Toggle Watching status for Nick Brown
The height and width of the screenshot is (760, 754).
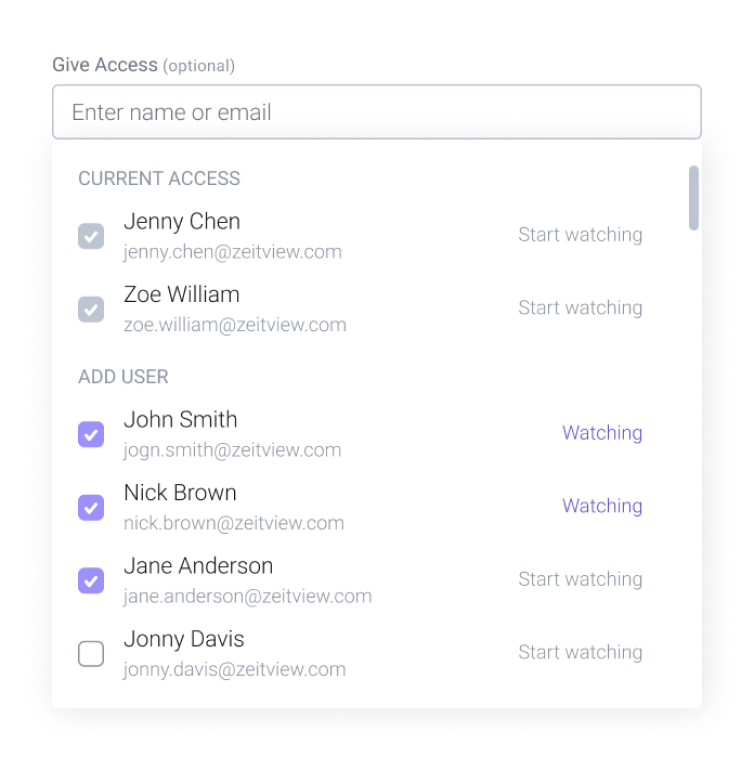(602, 506)
